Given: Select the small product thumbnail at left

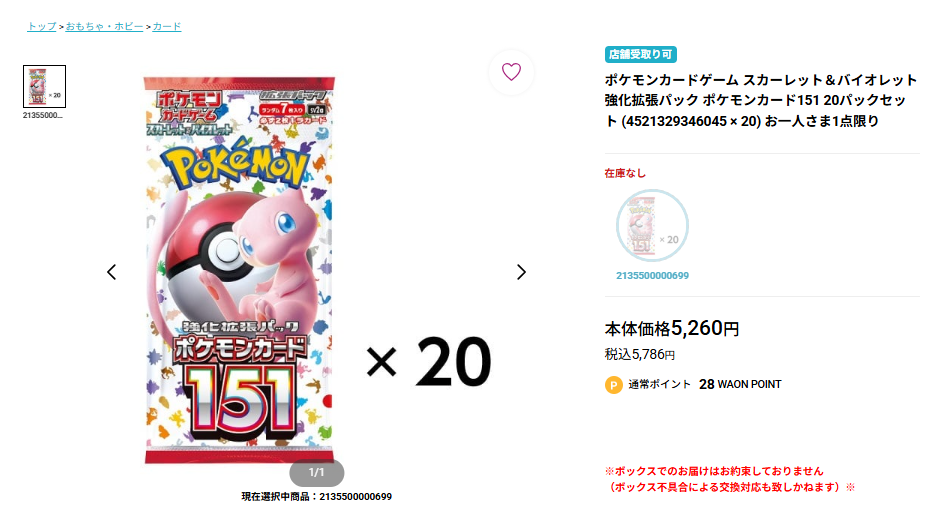Looking at the screenshot, I should 44,87.
